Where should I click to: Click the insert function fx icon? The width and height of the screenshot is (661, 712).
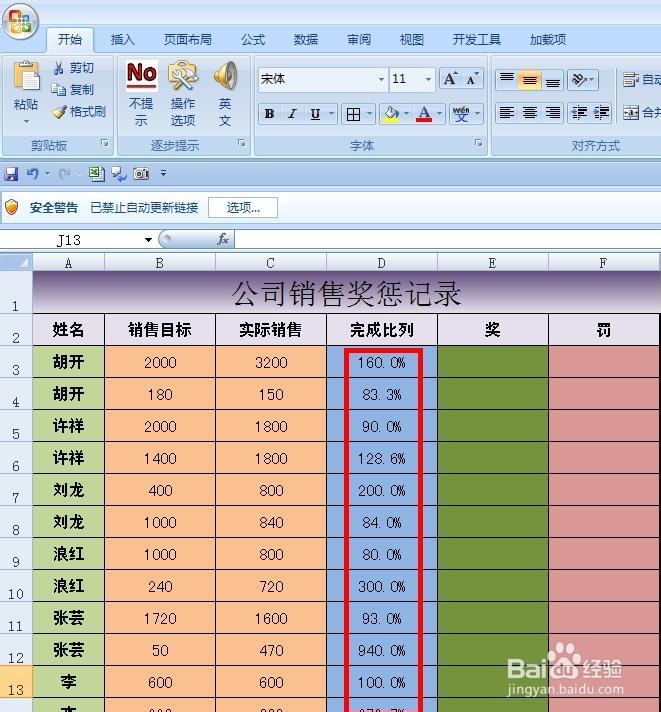pyautogui.click(x=222, y=239)
